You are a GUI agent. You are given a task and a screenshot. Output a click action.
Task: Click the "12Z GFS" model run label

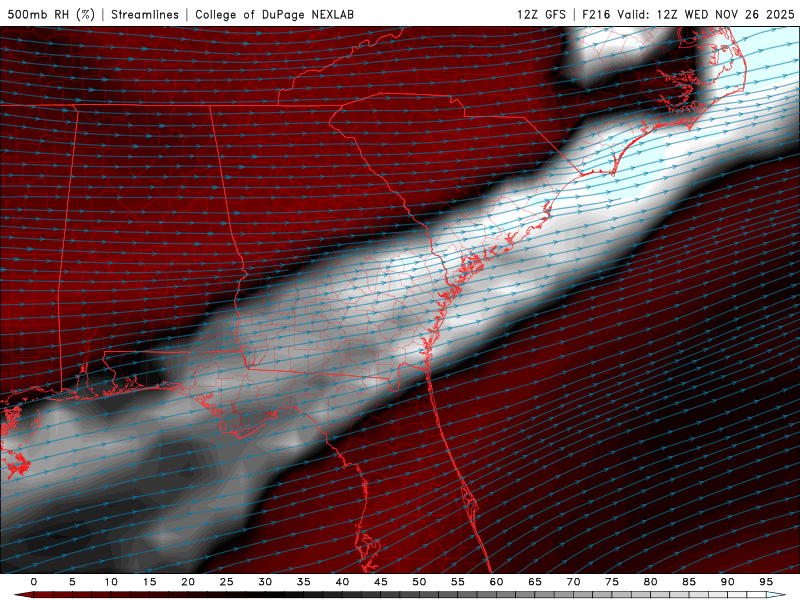[541, 14]
